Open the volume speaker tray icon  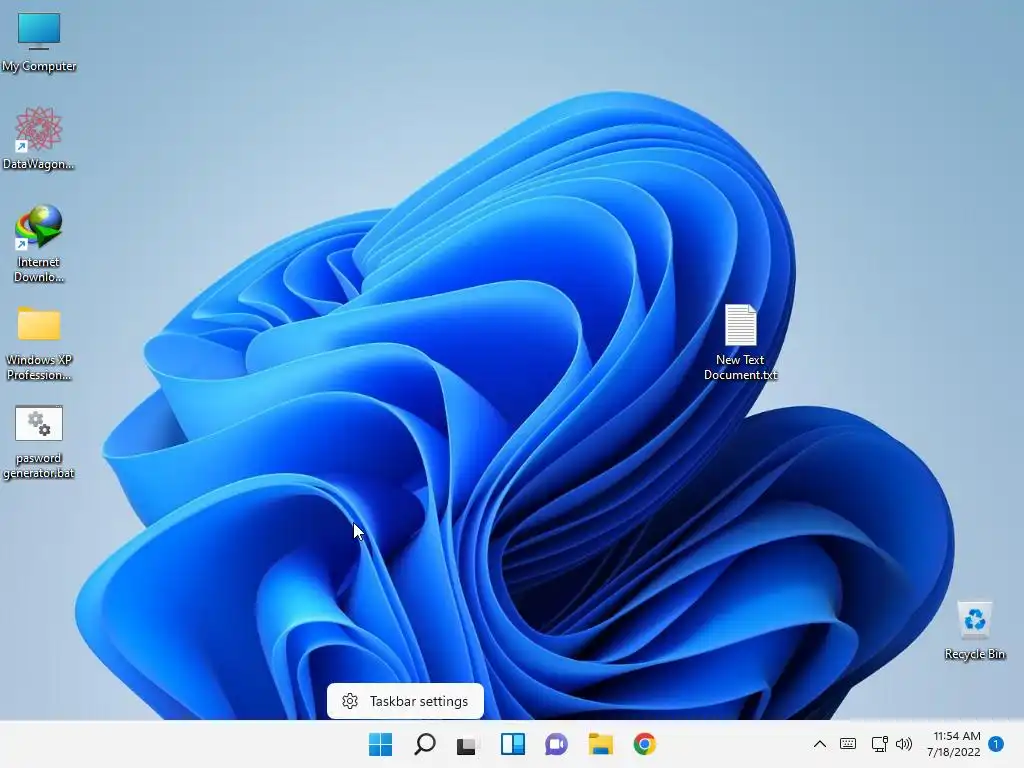click(x=904, y=744)
